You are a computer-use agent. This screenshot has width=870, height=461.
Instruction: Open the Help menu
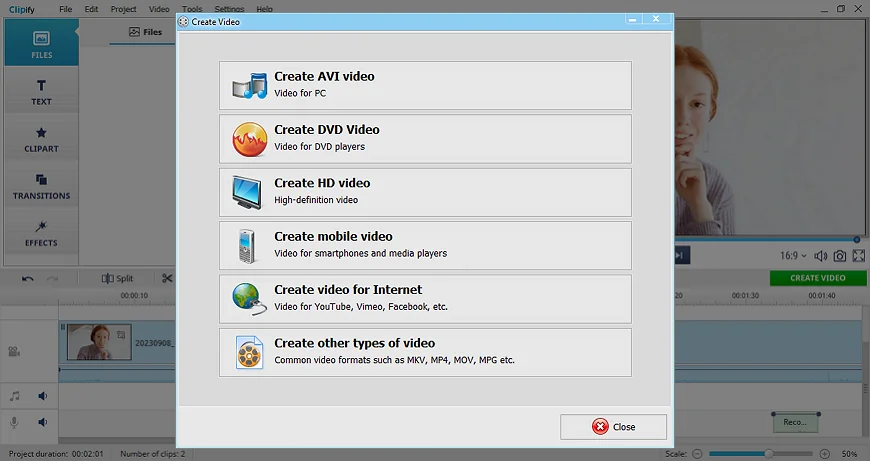tap(265, 9)
